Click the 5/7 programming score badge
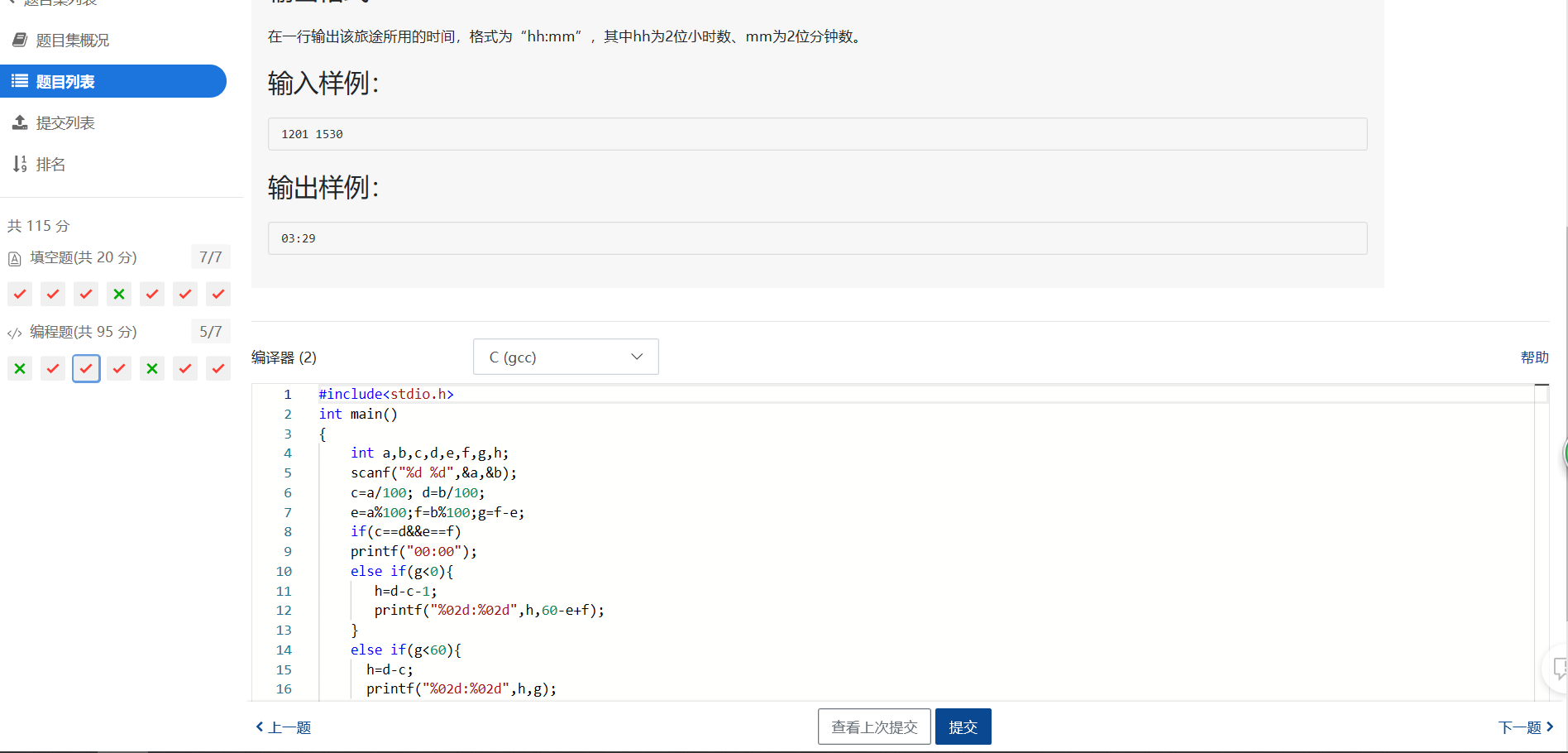1568x753 pixels. click(211, 332)
